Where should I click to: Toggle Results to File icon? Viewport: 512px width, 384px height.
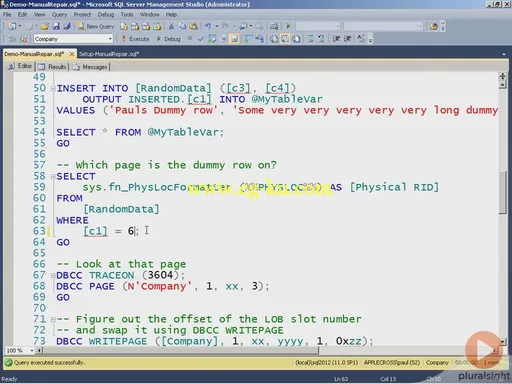(296, 39)
